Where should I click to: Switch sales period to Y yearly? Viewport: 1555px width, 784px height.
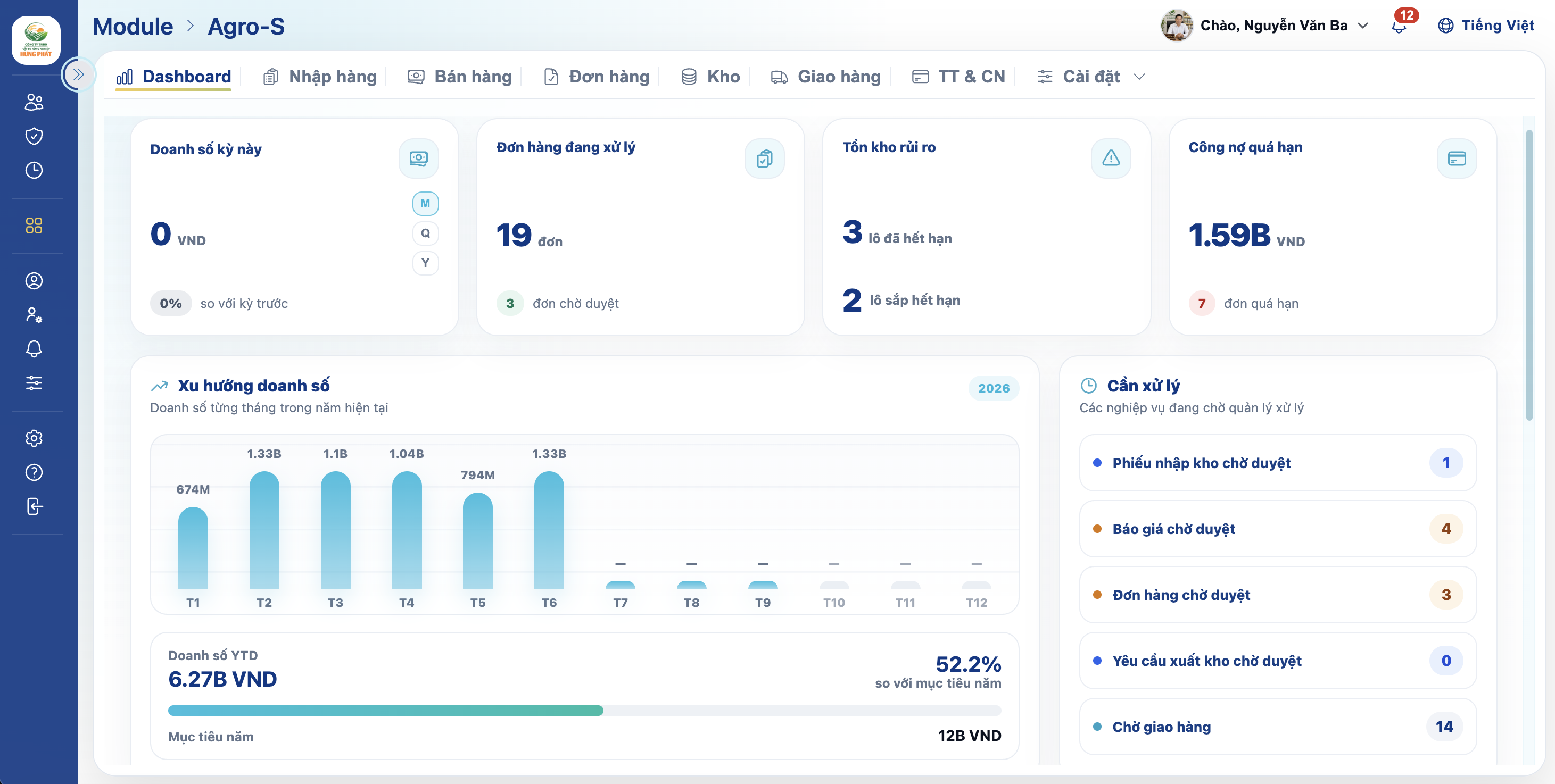click(x=426, y=263)
